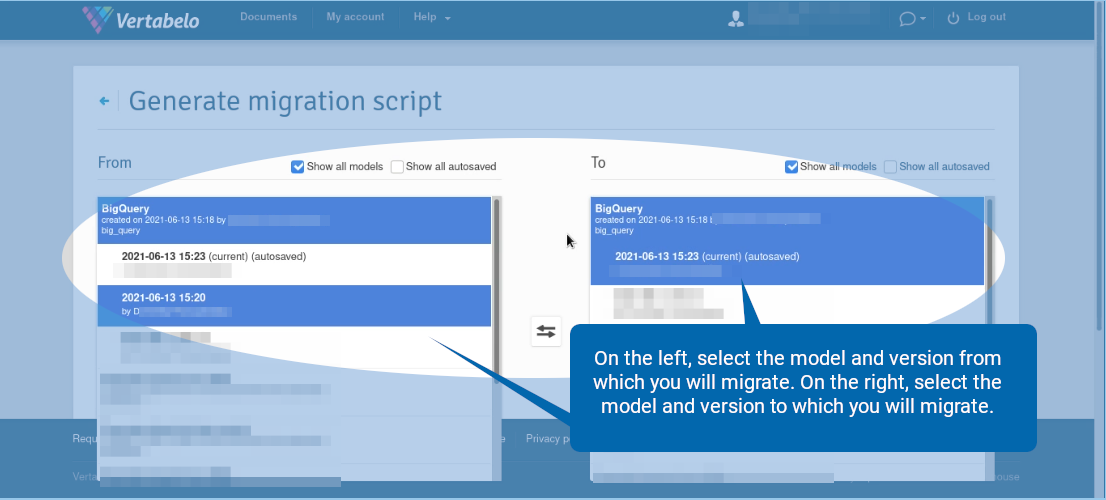Select 2021-06-13 15:23 current version in To list
Screen dimensions: 1106x500
pos(787,264)
